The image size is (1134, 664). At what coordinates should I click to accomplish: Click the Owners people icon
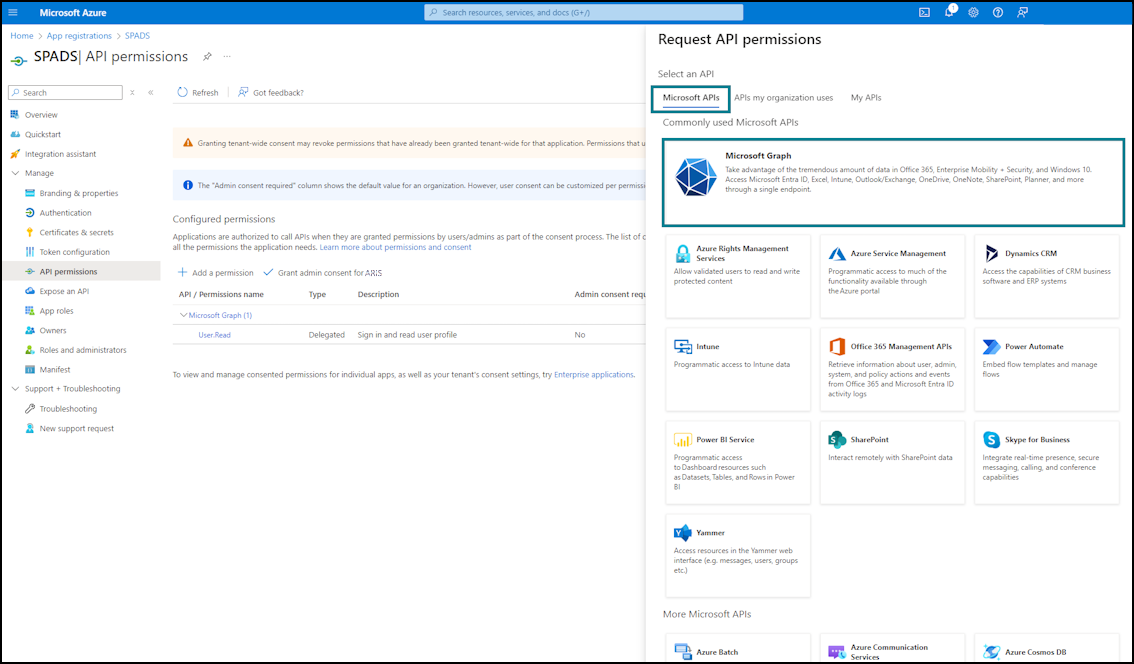(x=30, y=330)
